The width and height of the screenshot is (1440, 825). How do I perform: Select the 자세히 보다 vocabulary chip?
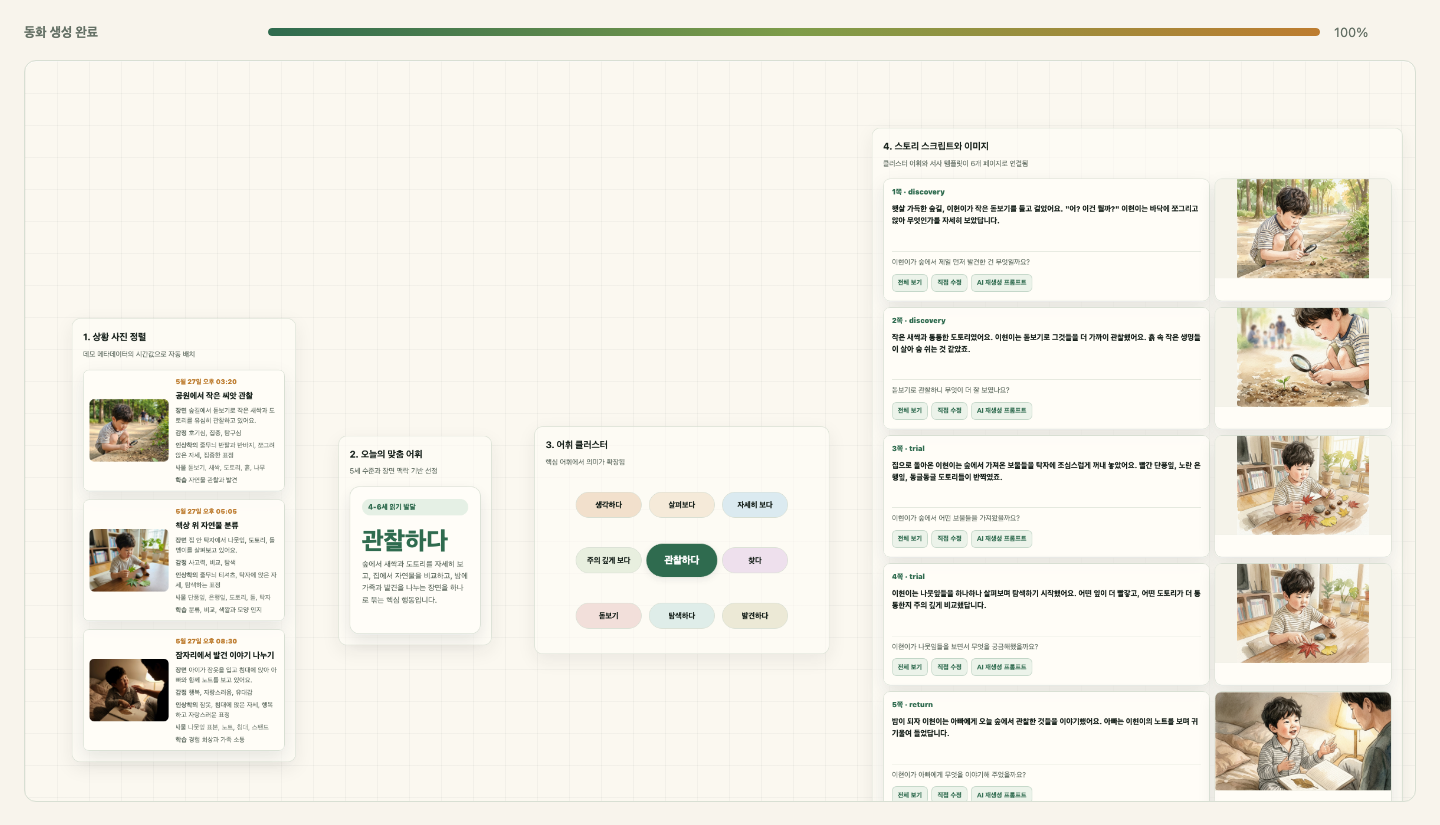755,505
